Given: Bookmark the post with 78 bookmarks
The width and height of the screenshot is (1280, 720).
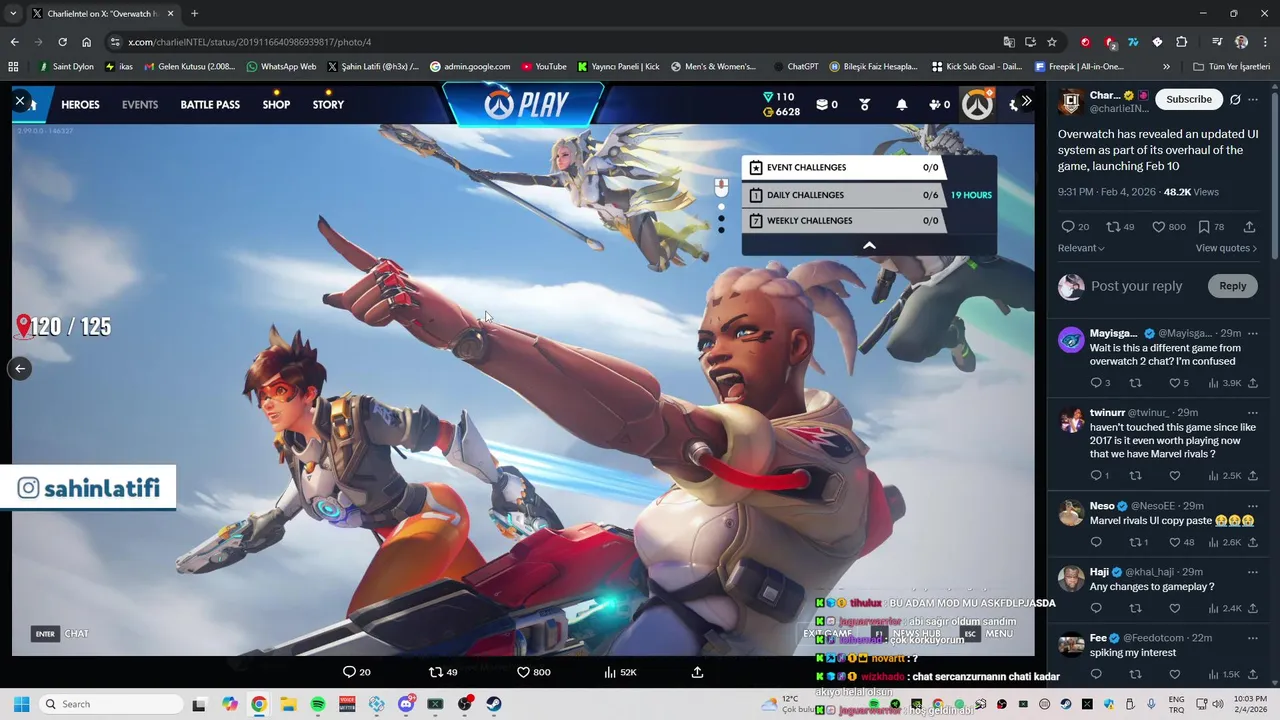Looking at the screenshot, I should (x=1211, y=227).
